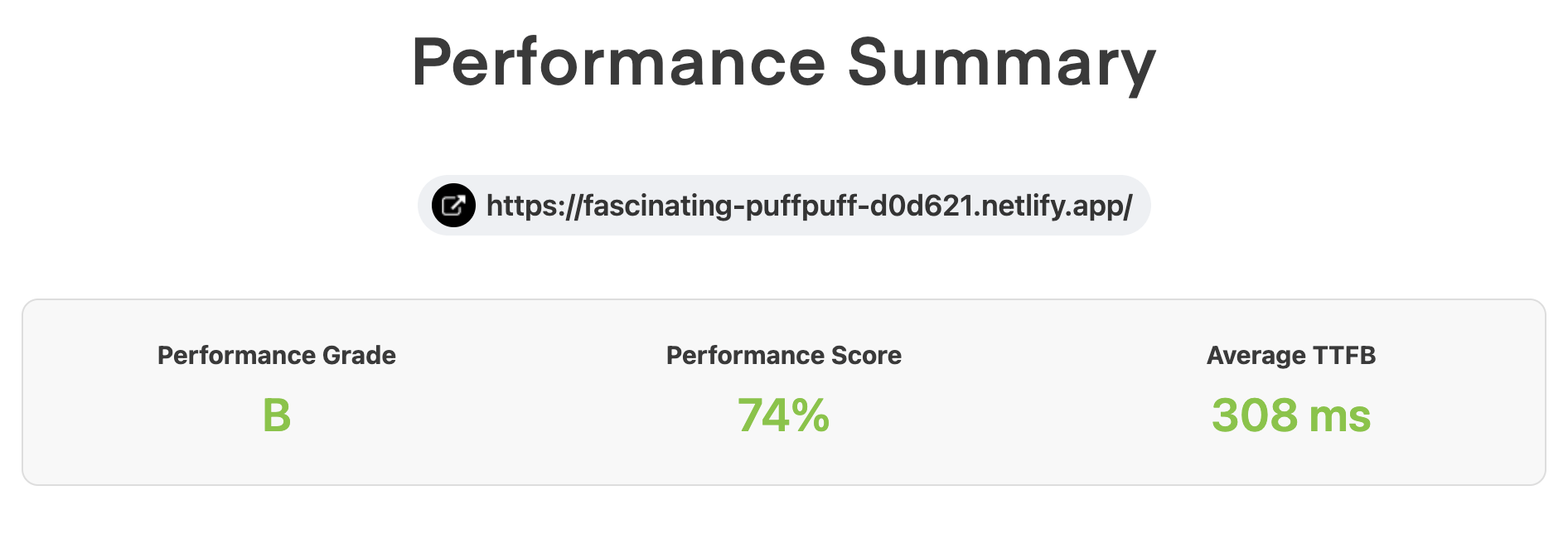Click the number 308 in Average TTFB

pyautogui.click(x=1254, y=415)
